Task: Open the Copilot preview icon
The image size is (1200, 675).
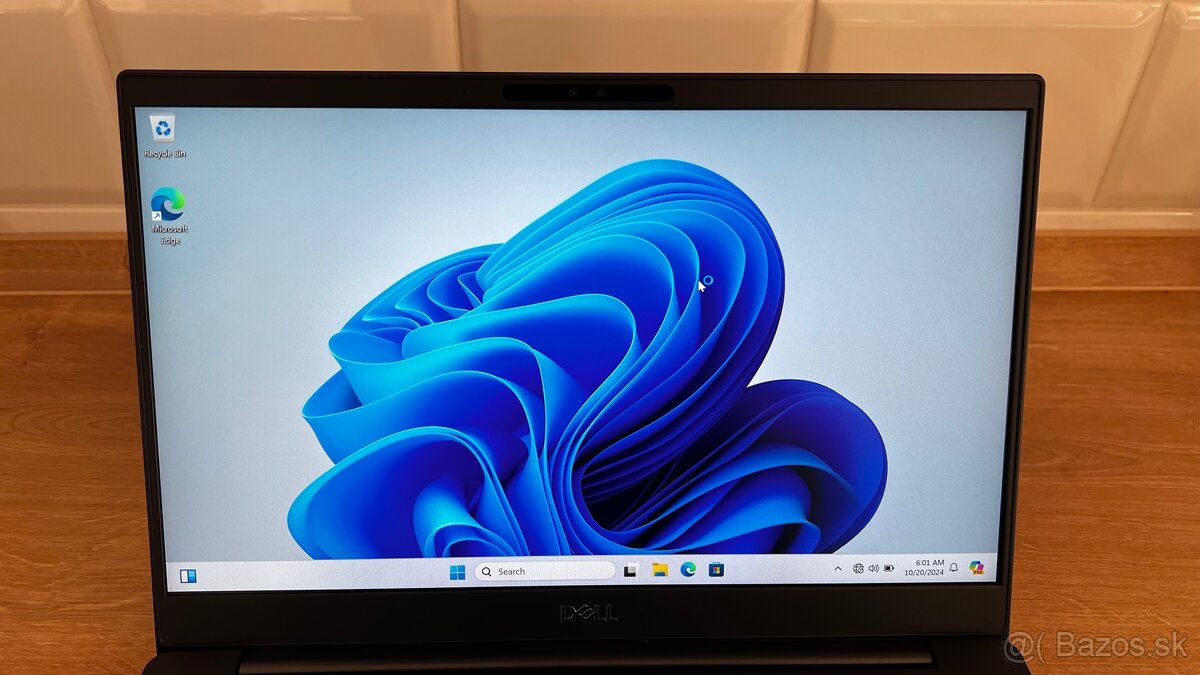Action: pyautogui.click(x=977, y=568)
